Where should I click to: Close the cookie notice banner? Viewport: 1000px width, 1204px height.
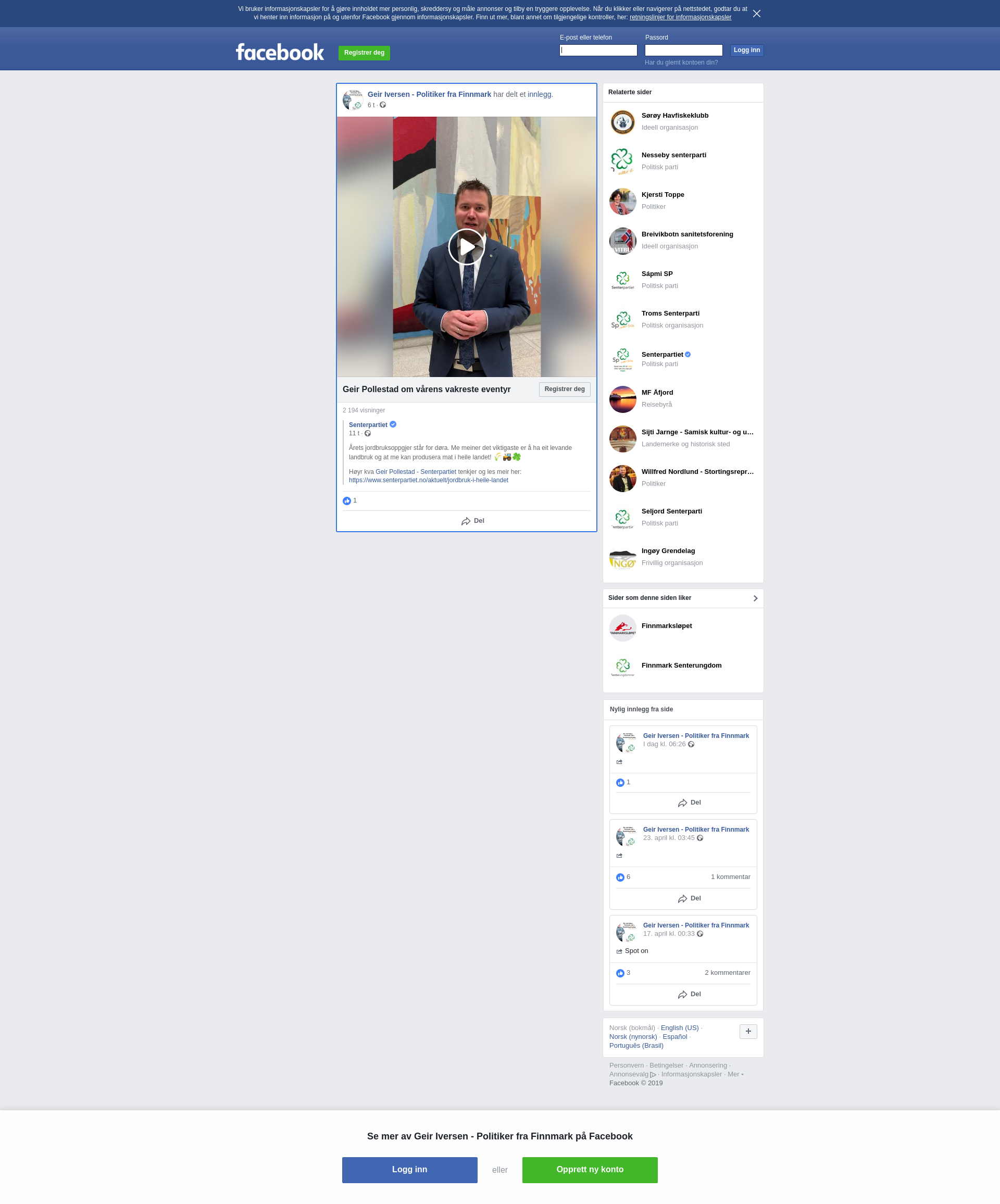756,14
